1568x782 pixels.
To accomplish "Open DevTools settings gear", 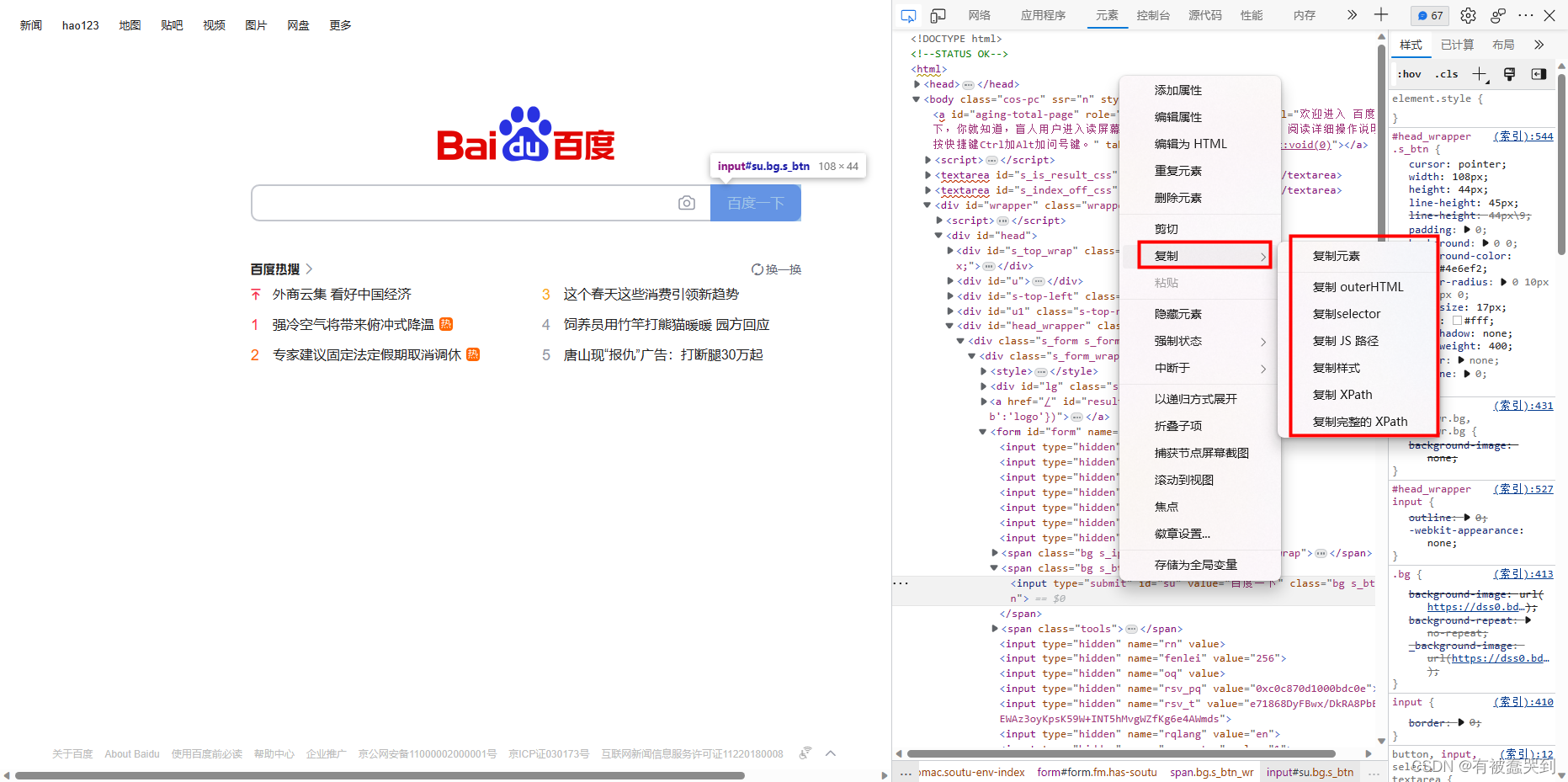I will 1468,15.
